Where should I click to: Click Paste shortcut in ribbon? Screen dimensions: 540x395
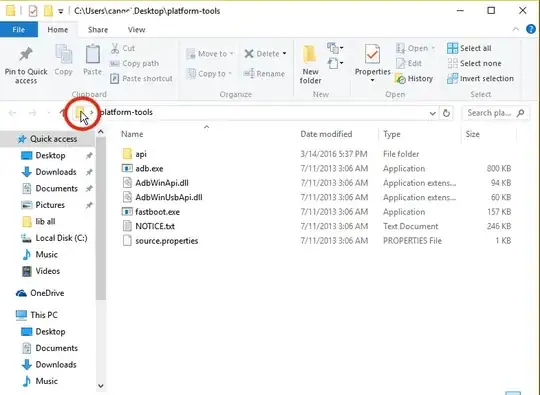click(141, 79)
